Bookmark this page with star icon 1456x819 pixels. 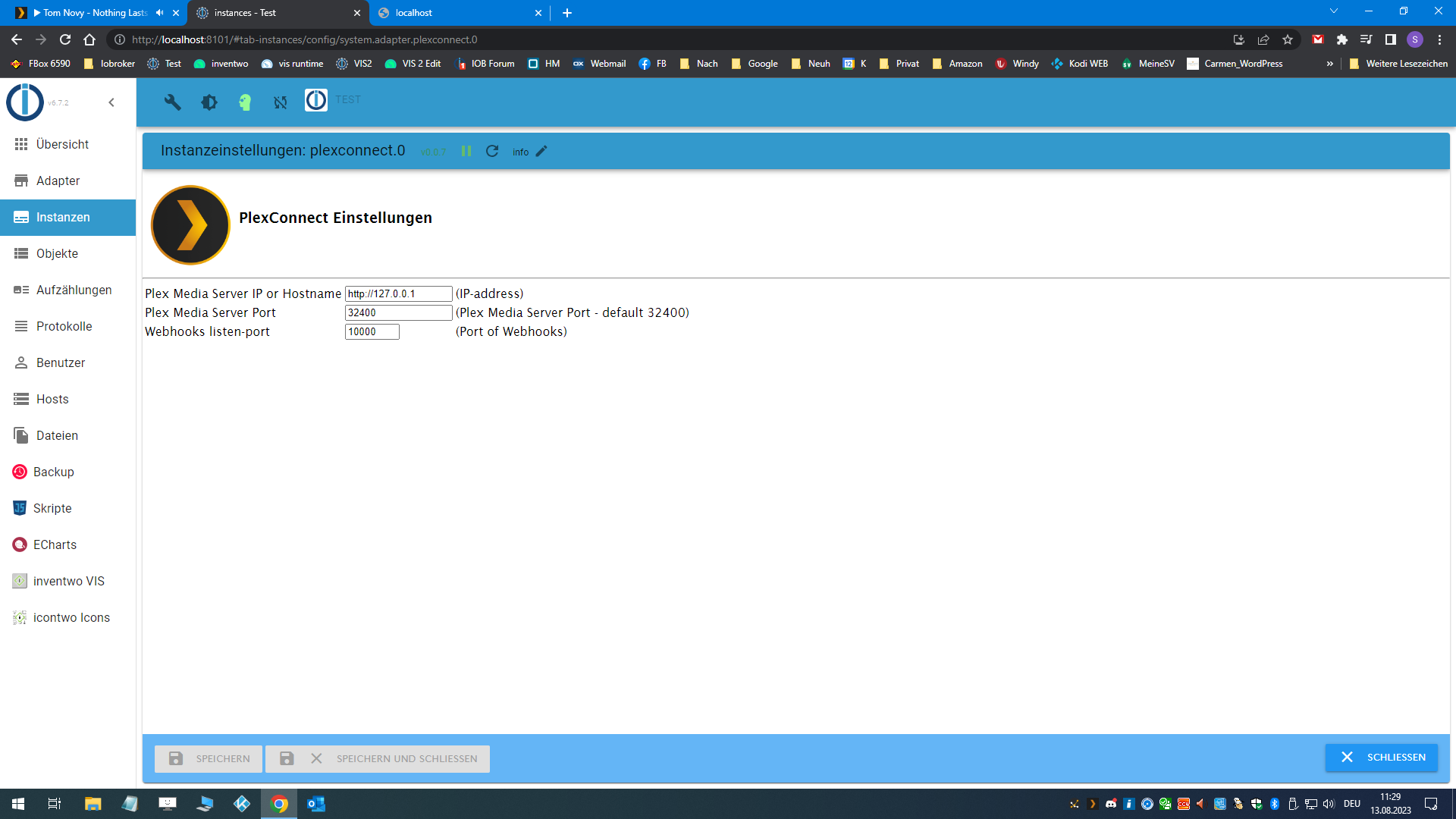tap(1288, 39)
